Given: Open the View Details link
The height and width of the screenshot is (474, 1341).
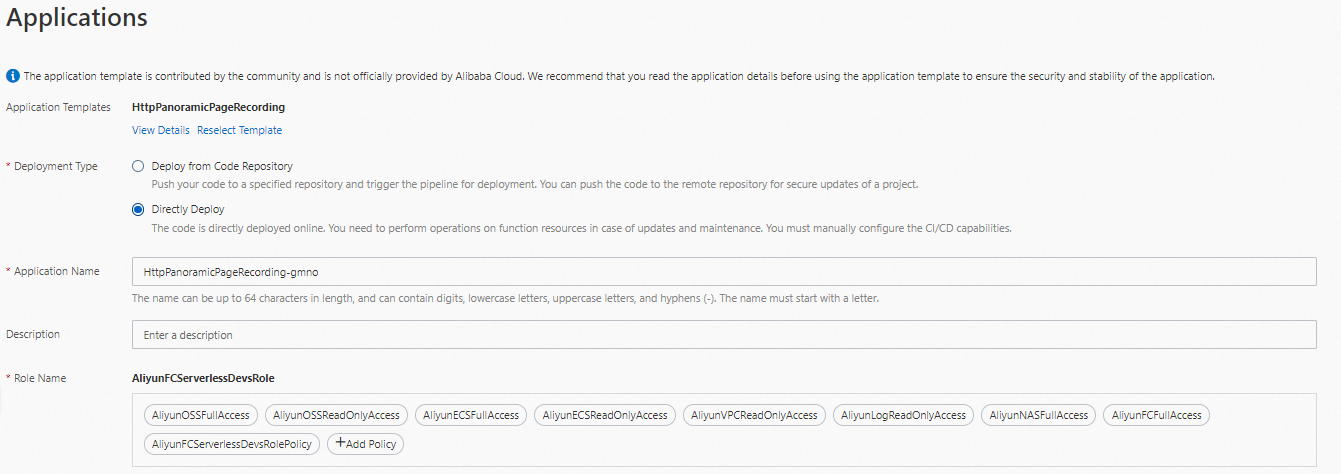Looking at the screenshot, I should (x=161, y=130).
